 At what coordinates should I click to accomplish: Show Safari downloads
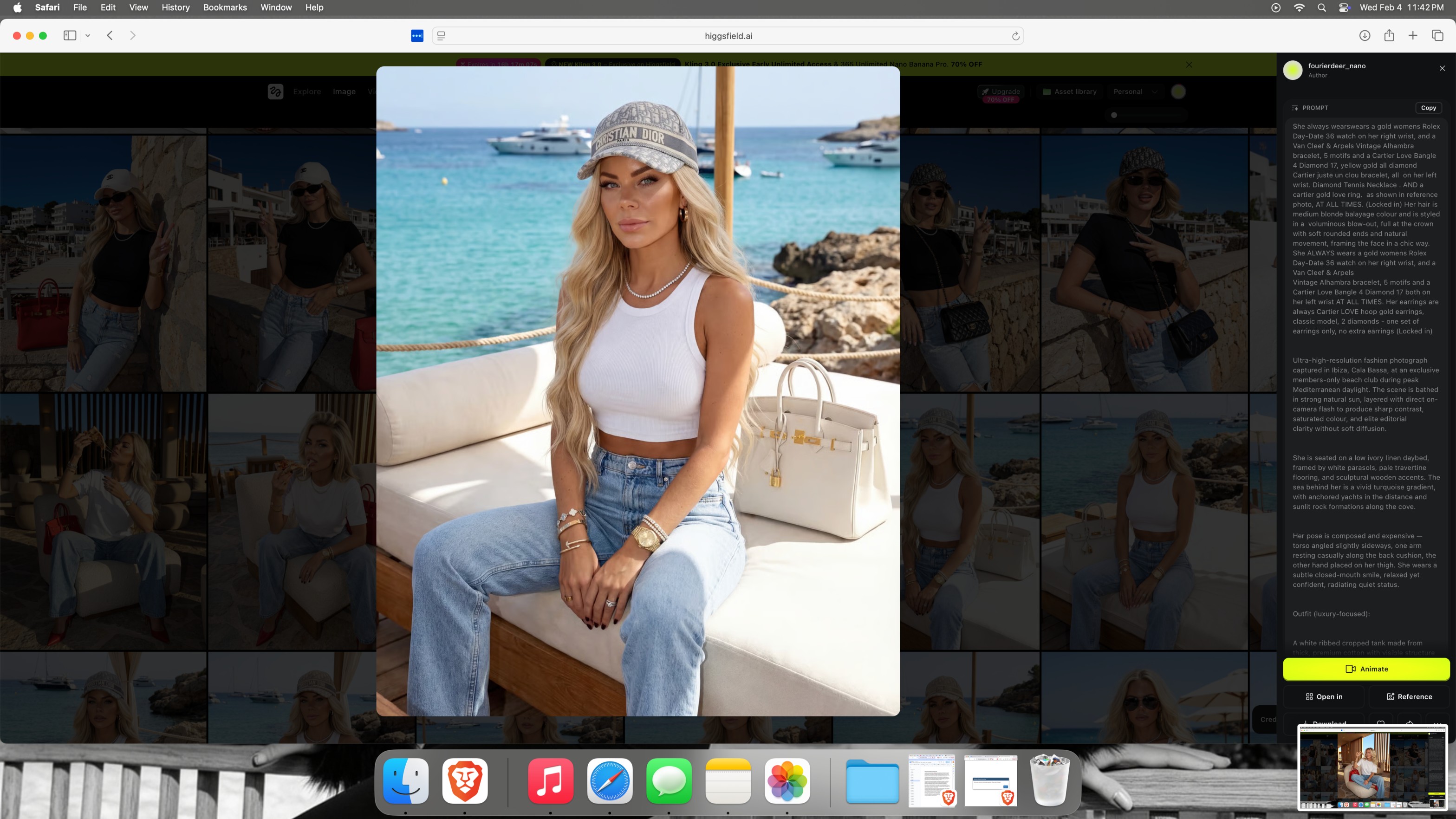click(1365, 36)
